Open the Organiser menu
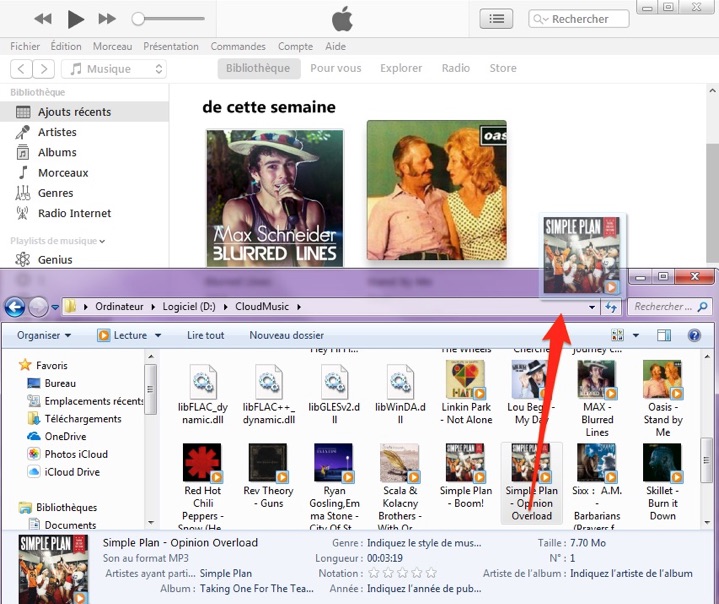Viewport: 719px width, 604px height. (x=44, y=335)
